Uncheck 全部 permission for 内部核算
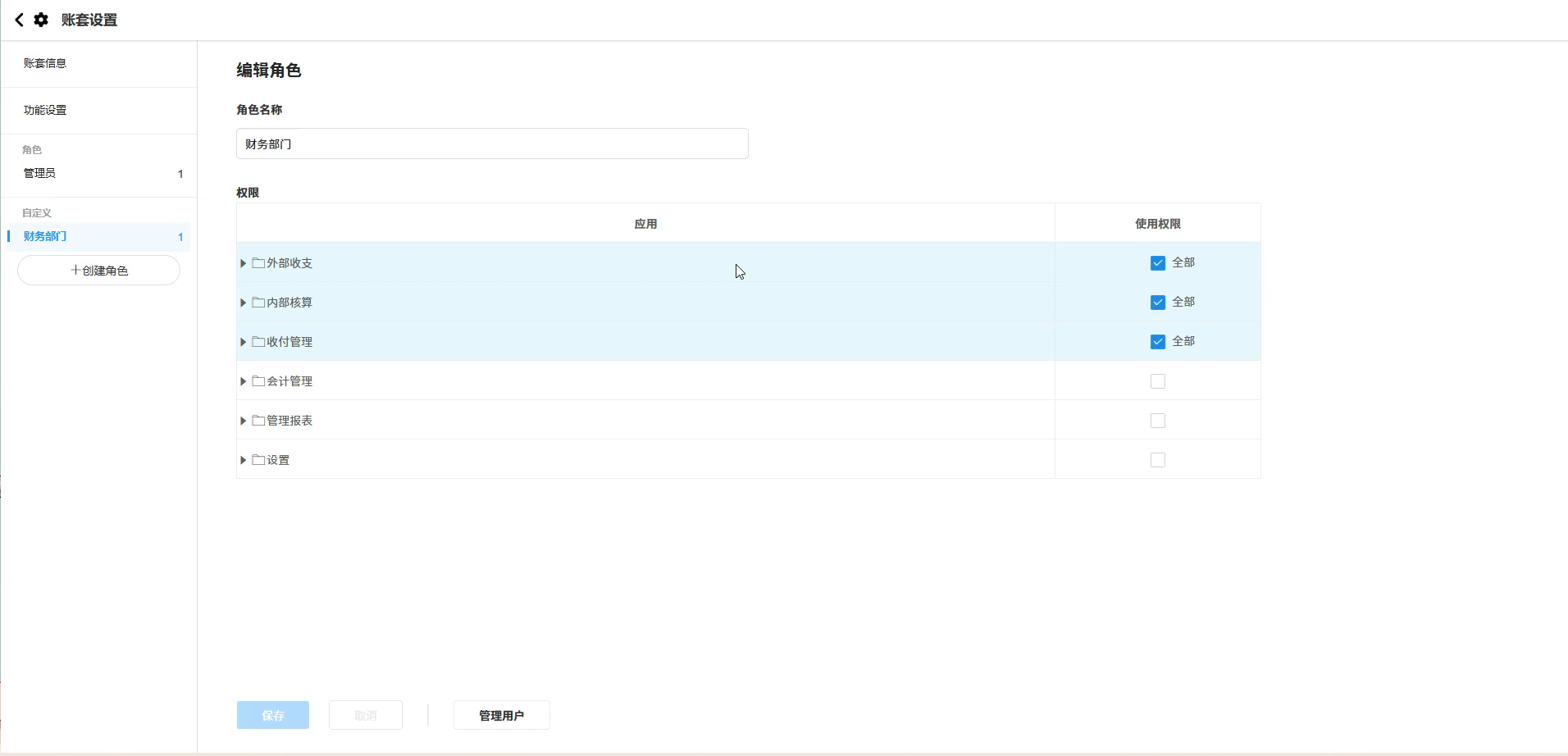 (1157, 303)
